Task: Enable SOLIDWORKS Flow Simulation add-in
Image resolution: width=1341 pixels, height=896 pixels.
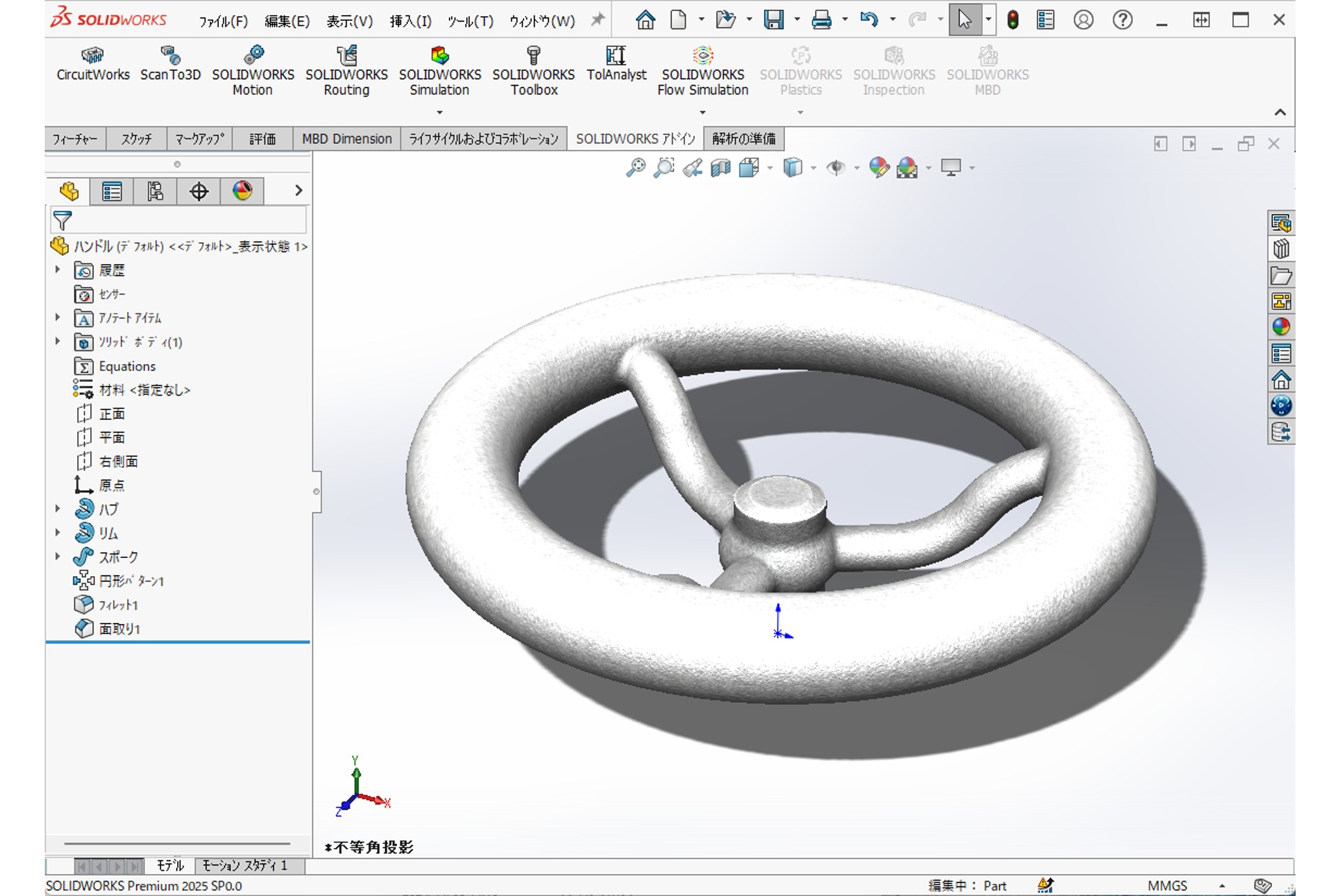Action: [x=703, y=71]
